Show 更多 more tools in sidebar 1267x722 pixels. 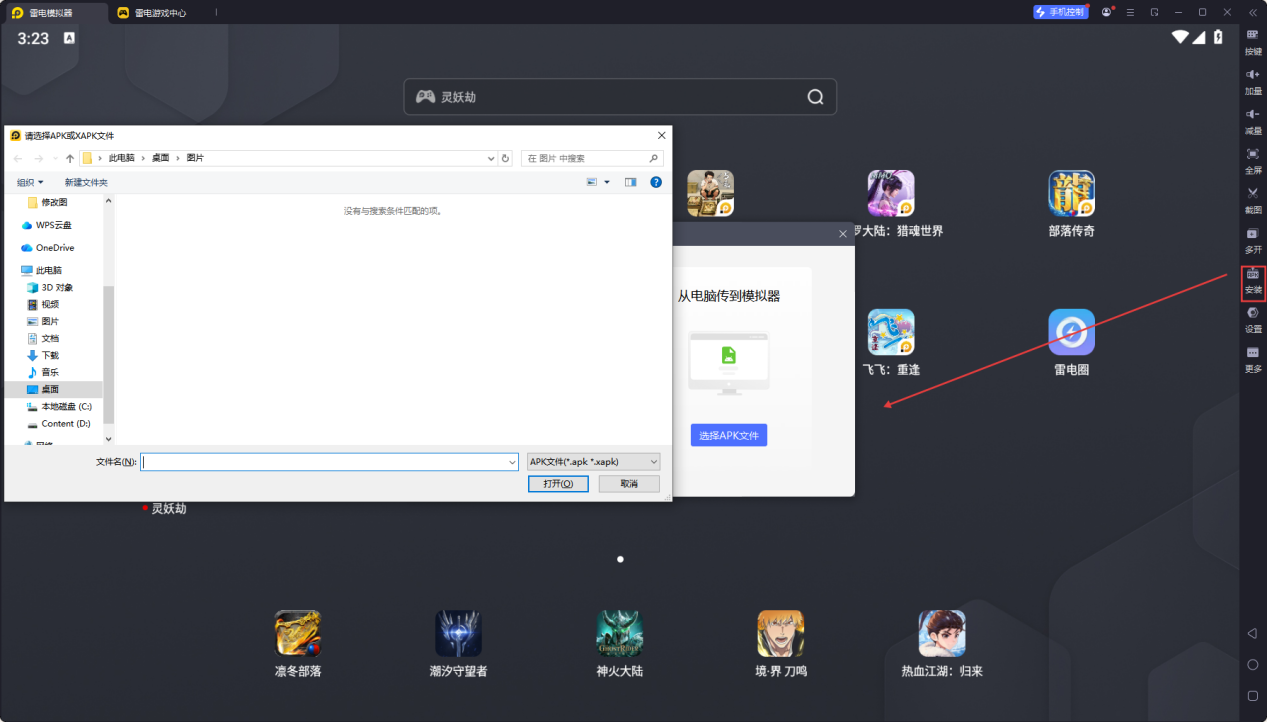click(x=1252, y=359)
